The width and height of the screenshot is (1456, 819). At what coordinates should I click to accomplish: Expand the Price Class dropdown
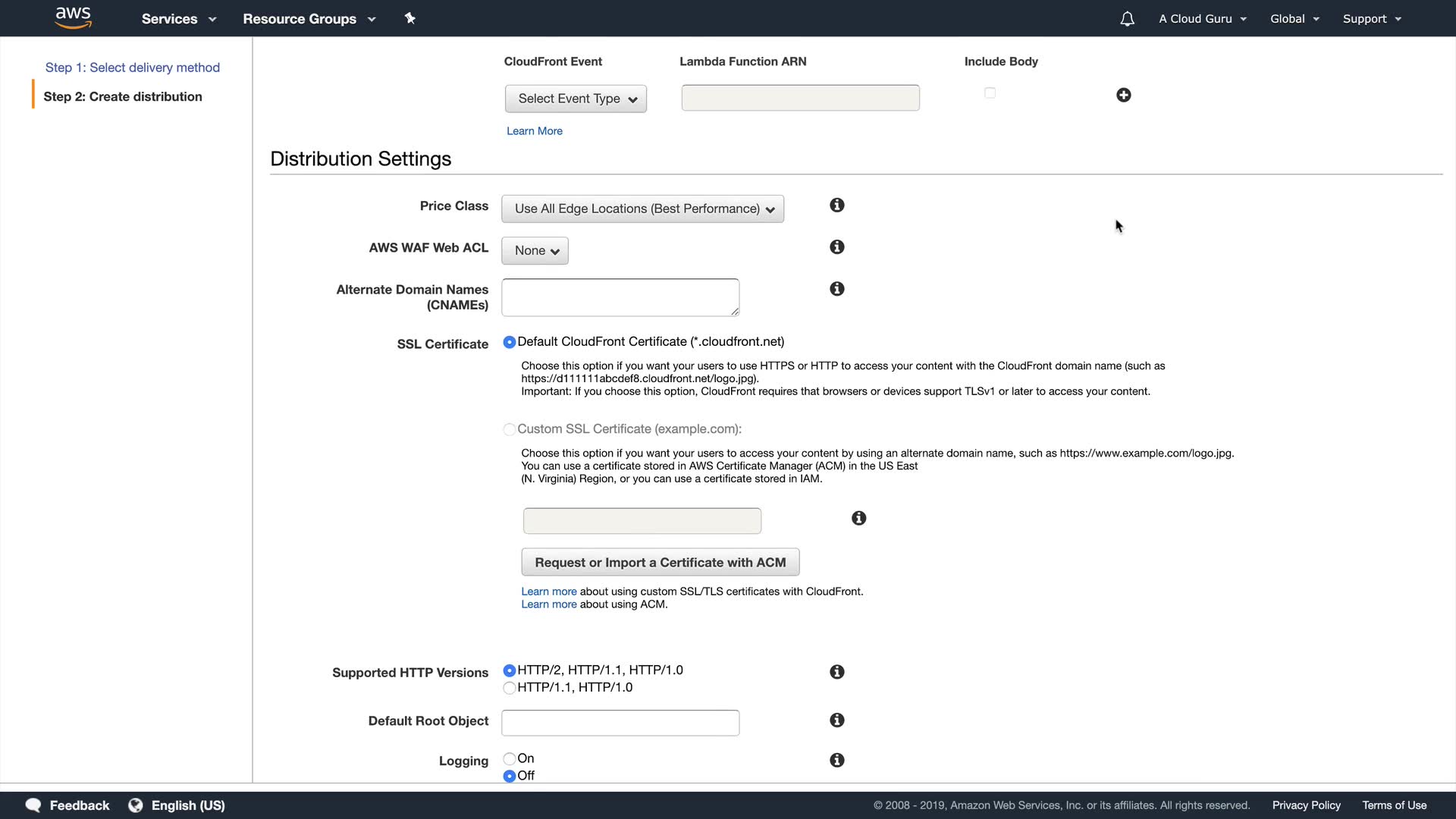[642, 209]
